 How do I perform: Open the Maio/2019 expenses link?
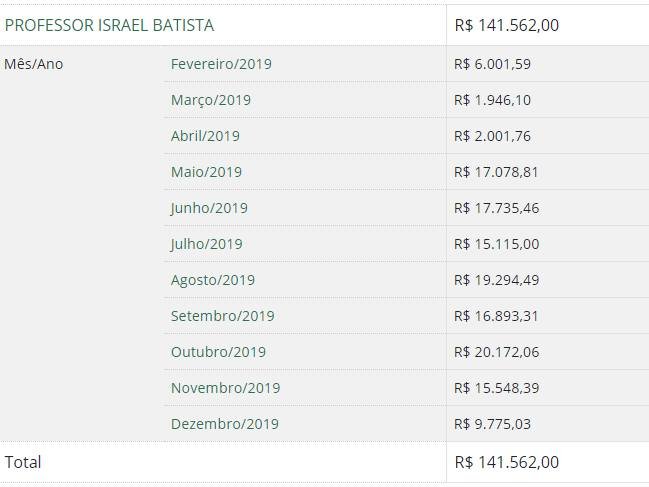click(206, 172)
